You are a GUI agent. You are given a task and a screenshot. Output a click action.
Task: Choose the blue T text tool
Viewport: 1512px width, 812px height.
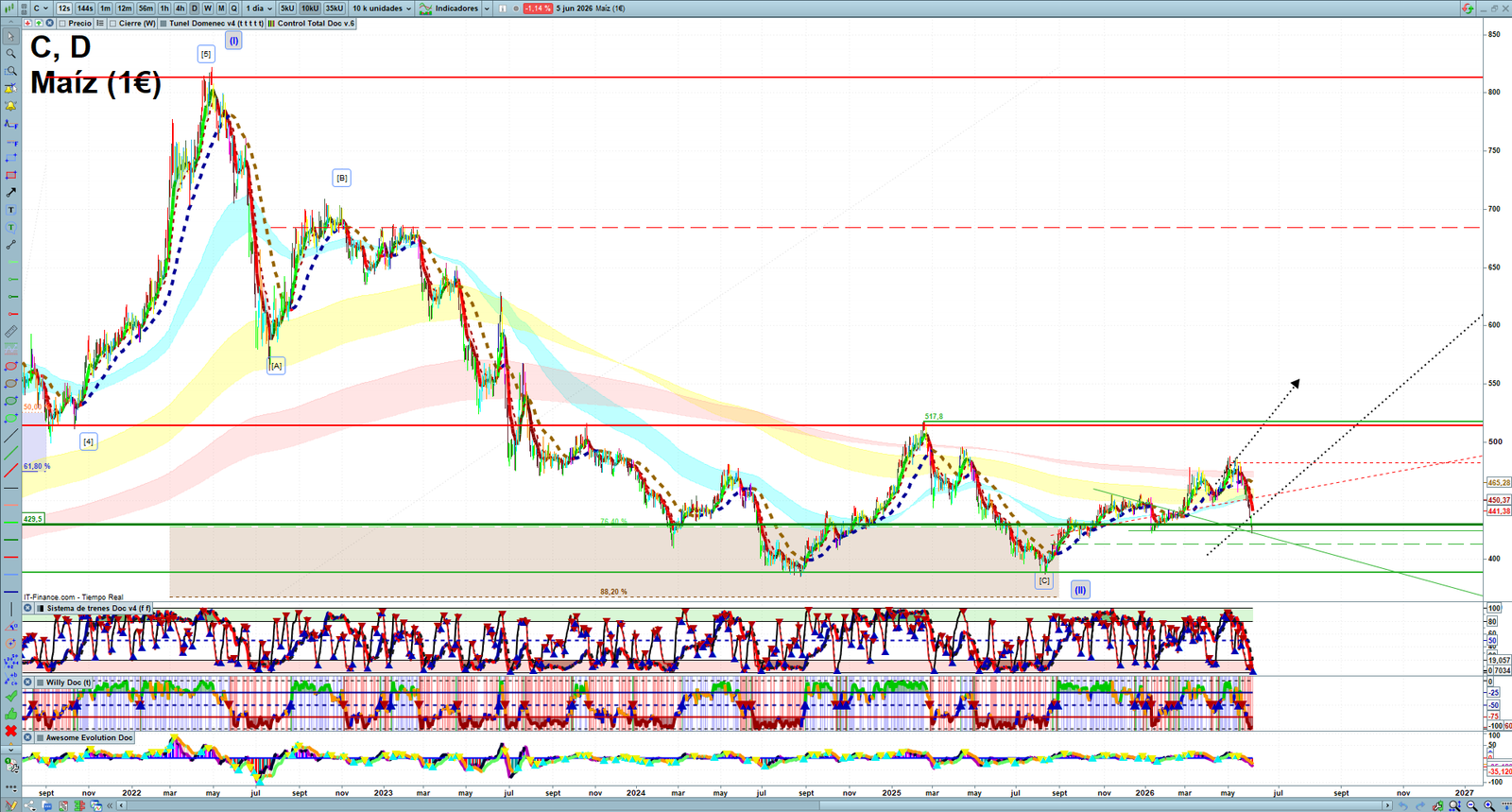point(10,210)
